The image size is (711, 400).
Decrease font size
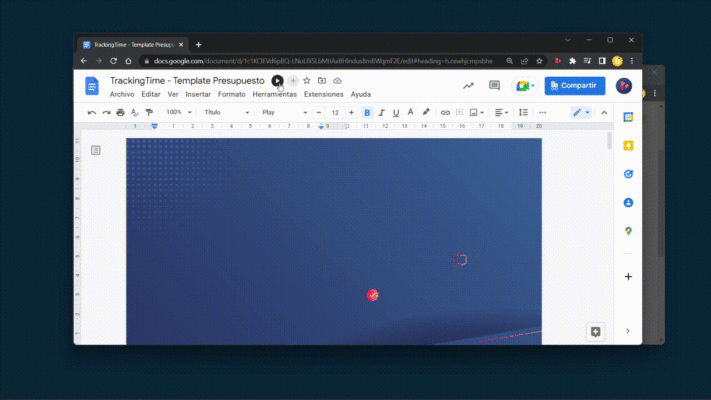(x=319, y=112)
